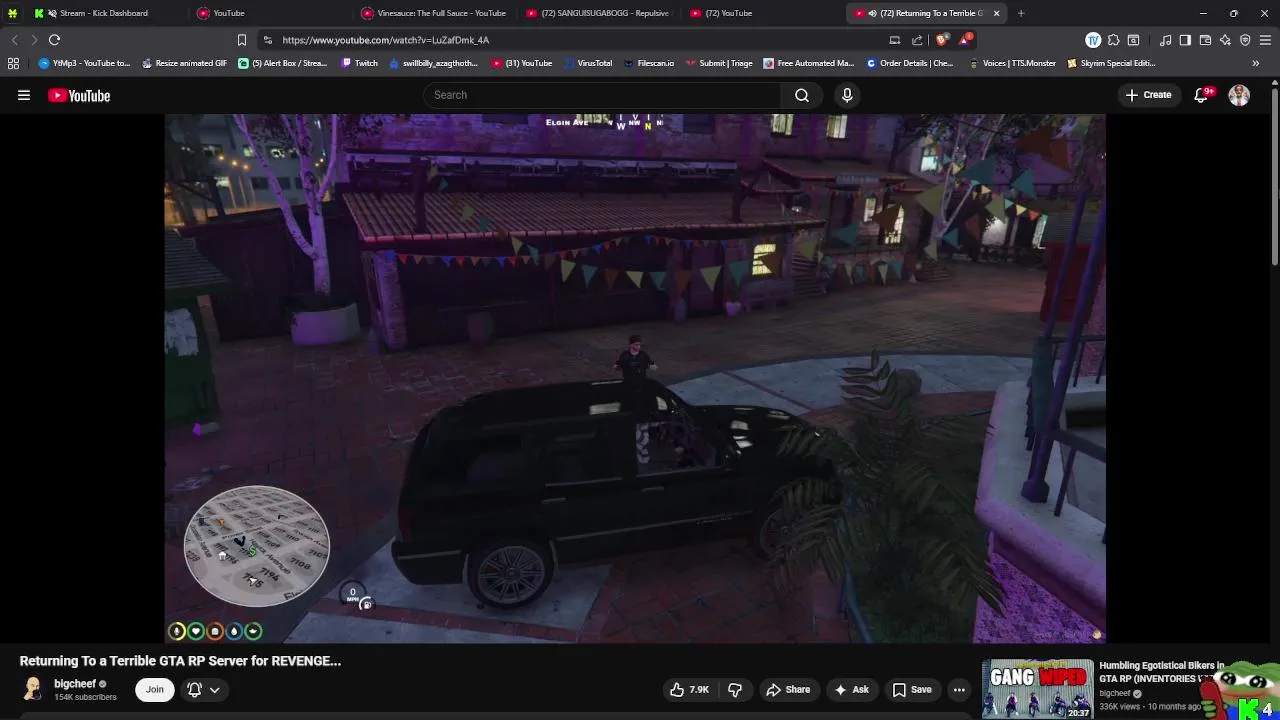Open the Resize animated GIF bookmark
The image size is (1280, 720).
point(185,63)
